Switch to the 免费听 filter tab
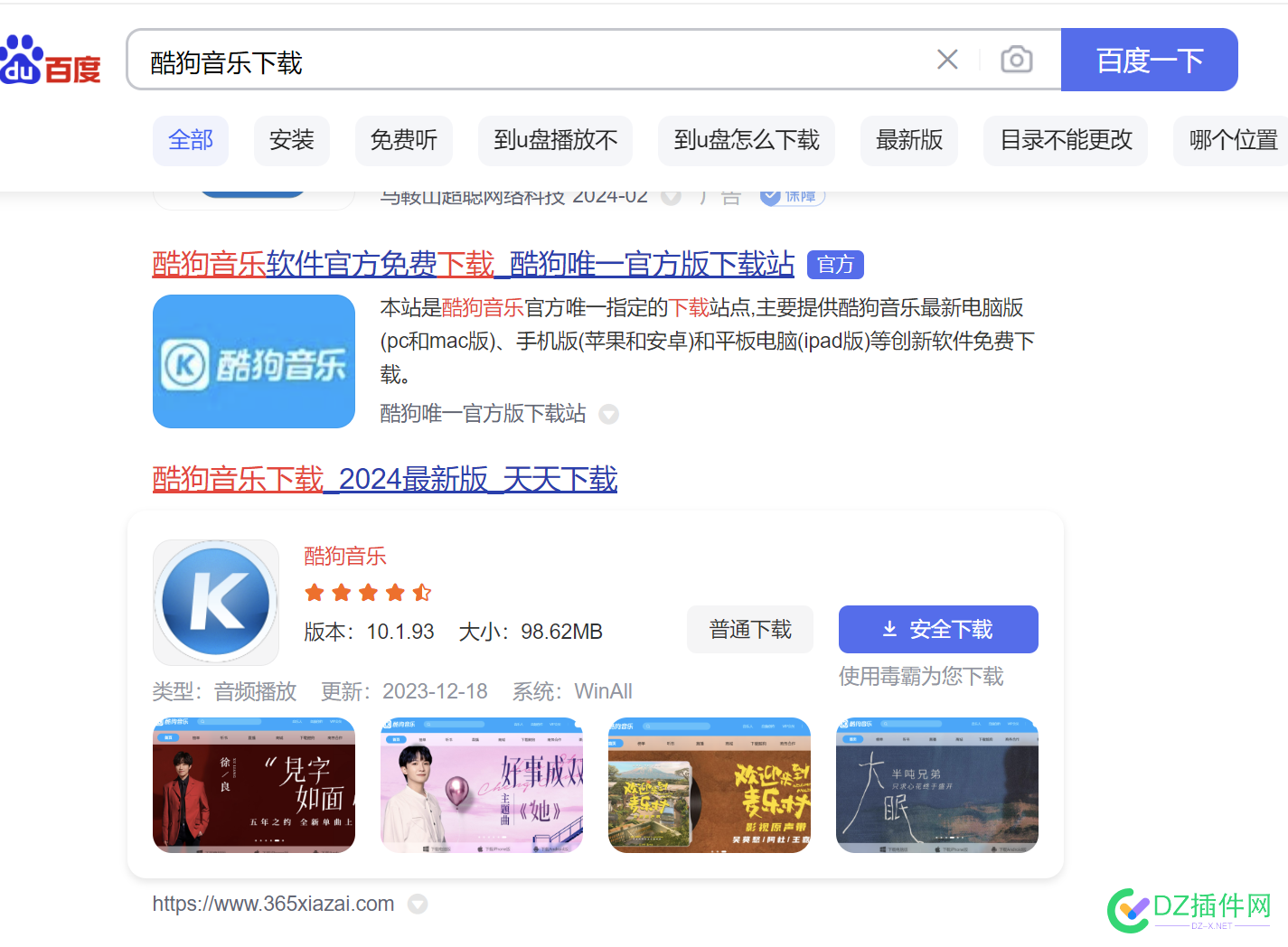This screenshot has height=947, width=1288. point(403,140)
